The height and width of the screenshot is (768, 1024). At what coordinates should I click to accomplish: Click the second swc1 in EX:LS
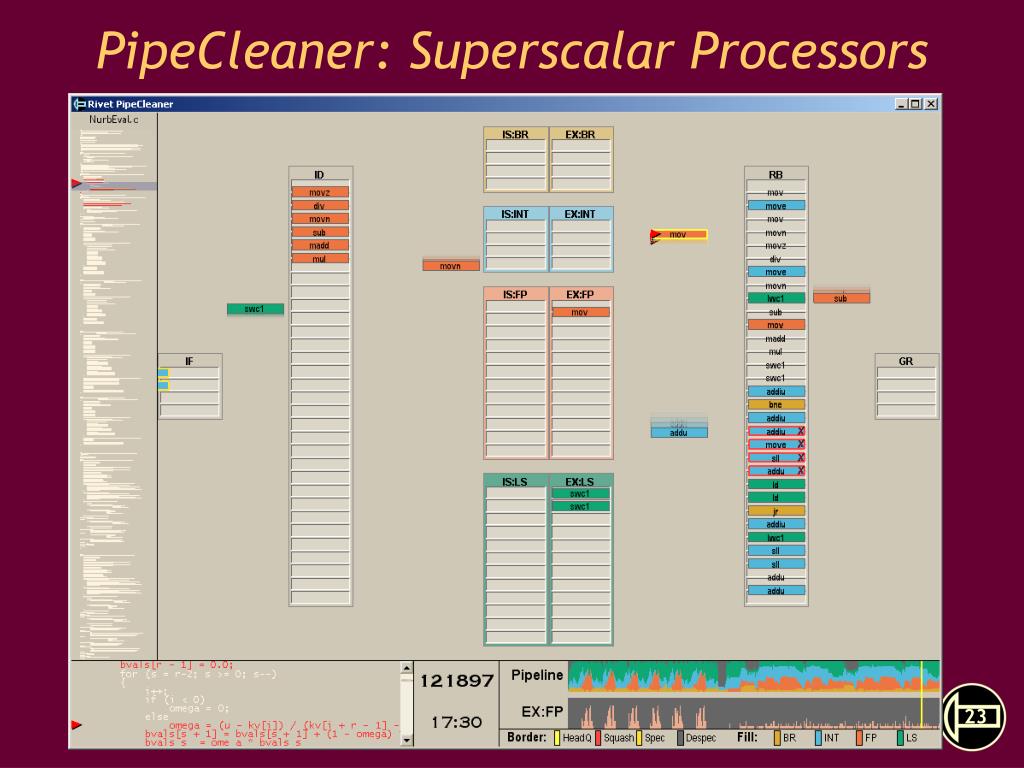(581, 507)
